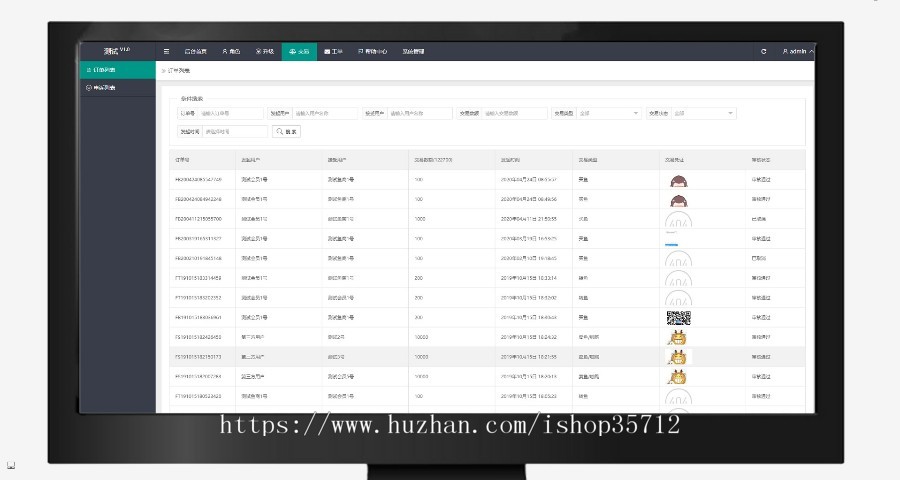
Task: Open cat thumbnail in highlighted FS191015182150173 row
Action: coord(678,357)
